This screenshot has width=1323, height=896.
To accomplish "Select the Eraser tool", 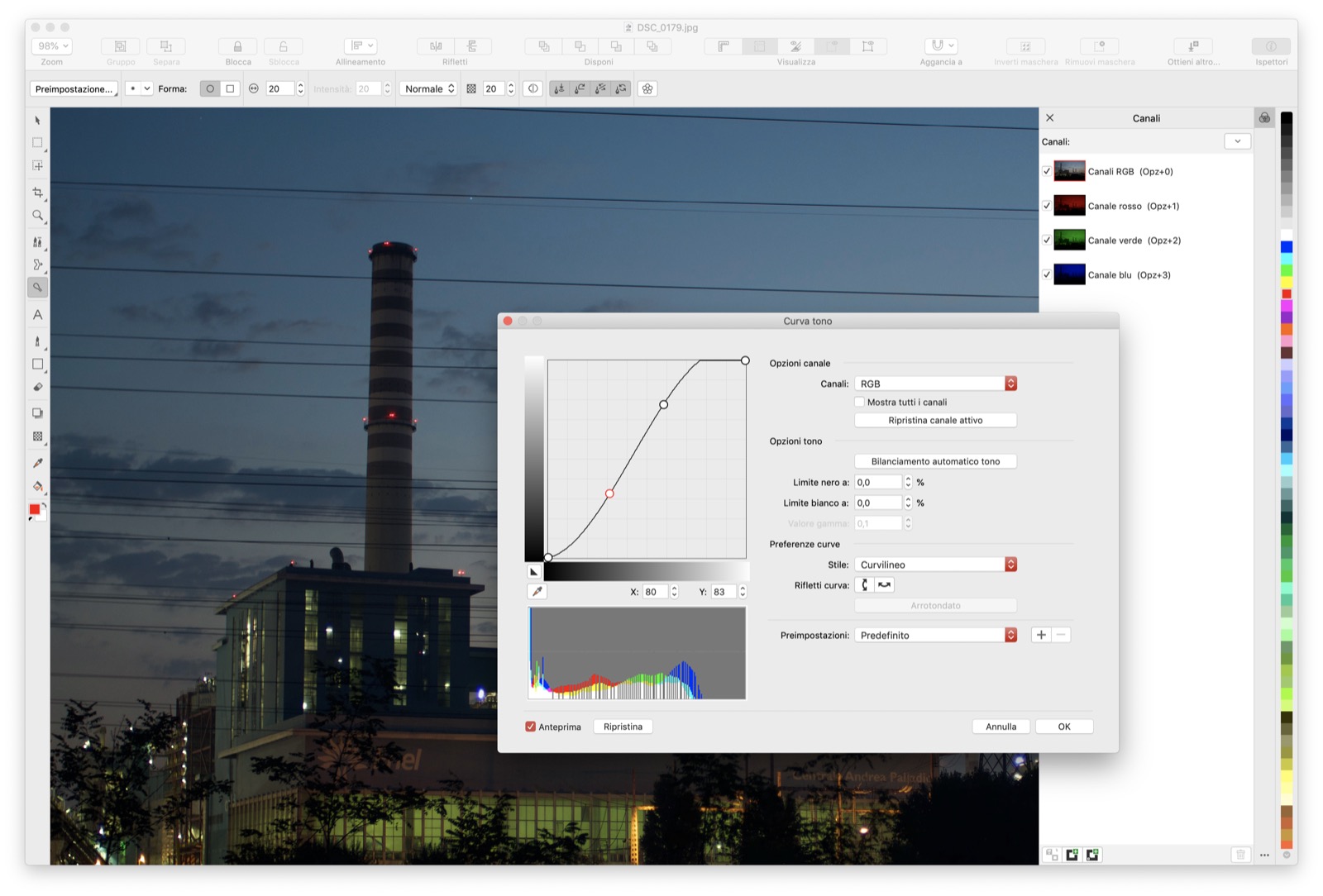I will pos(37,387).
